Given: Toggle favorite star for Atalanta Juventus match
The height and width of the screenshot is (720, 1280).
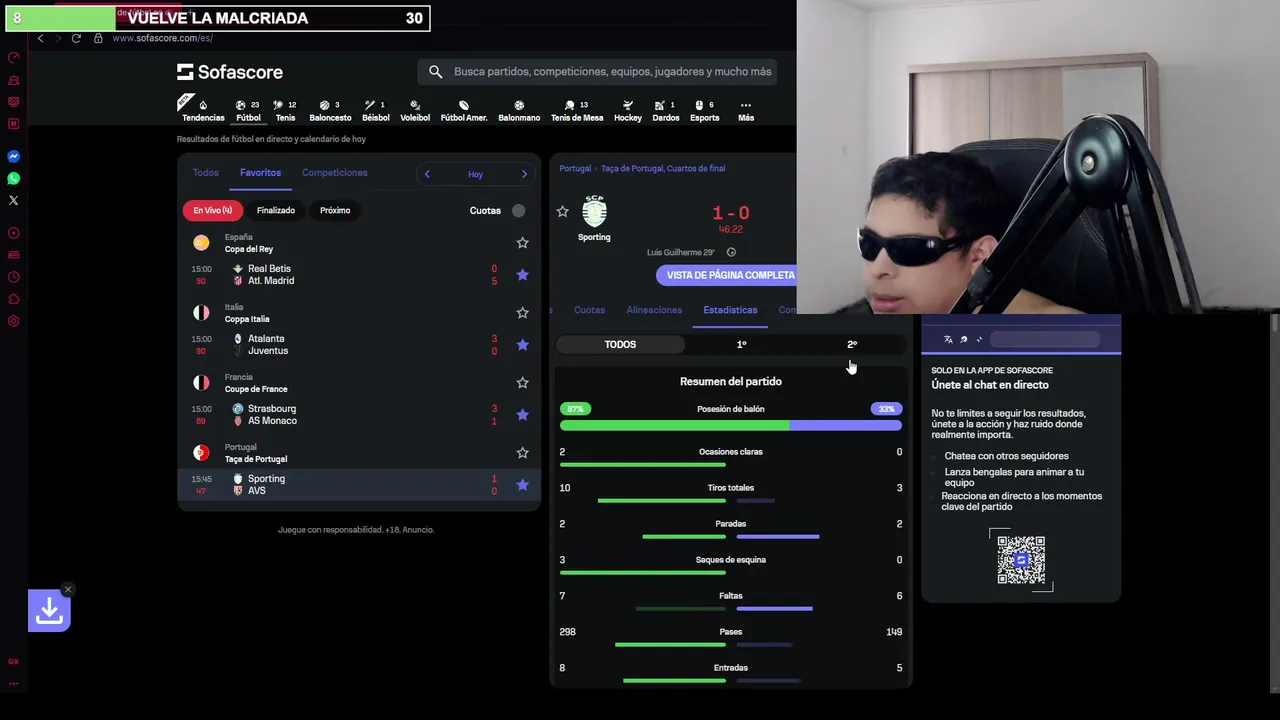Looking at the screenshot, I should (522, 344).
